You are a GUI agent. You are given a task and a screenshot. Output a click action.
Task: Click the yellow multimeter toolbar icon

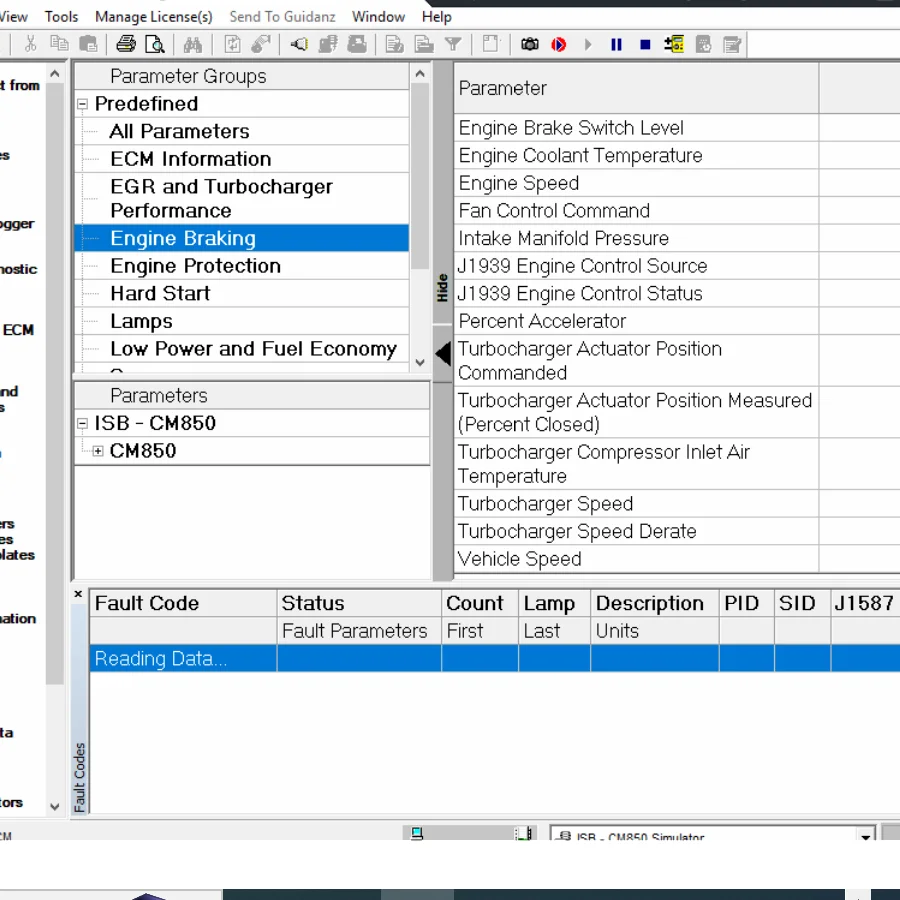tap(674, 44)
